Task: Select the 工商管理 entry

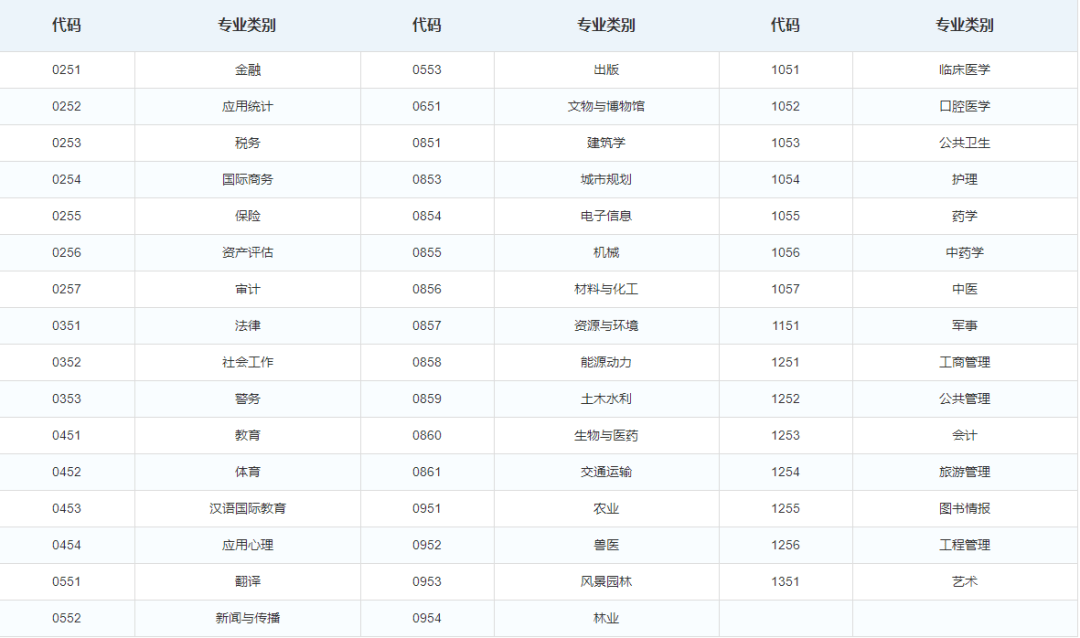Action: pos(964,362)
